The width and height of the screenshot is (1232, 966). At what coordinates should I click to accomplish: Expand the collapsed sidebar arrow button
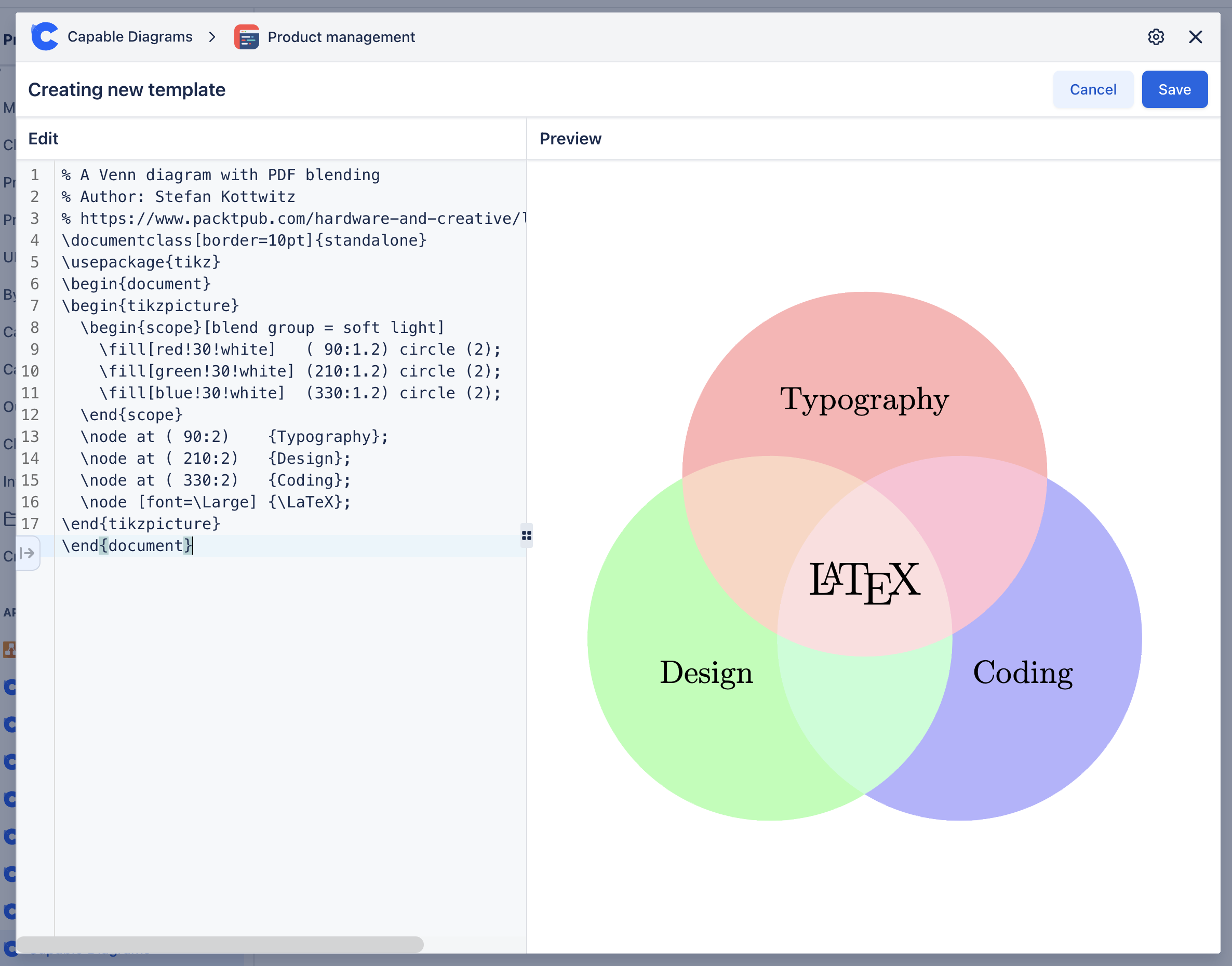click(27, 553)
